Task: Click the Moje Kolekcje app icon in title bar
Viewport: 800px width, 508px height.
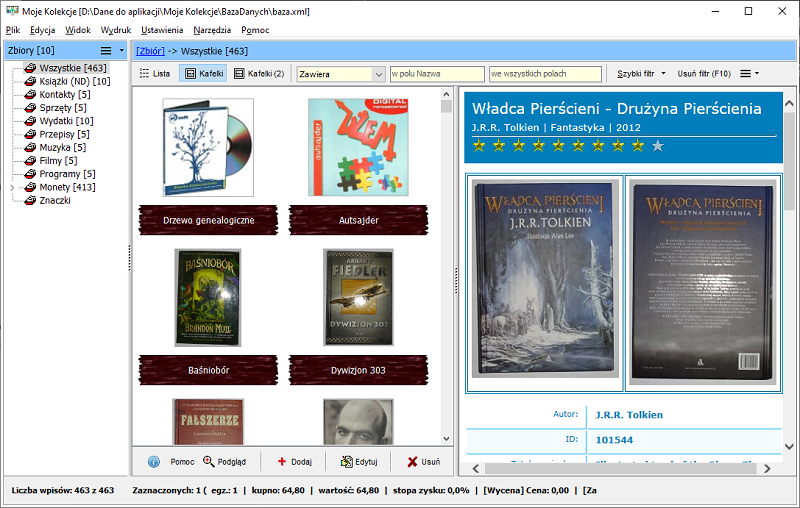Action: click(12, 11)
